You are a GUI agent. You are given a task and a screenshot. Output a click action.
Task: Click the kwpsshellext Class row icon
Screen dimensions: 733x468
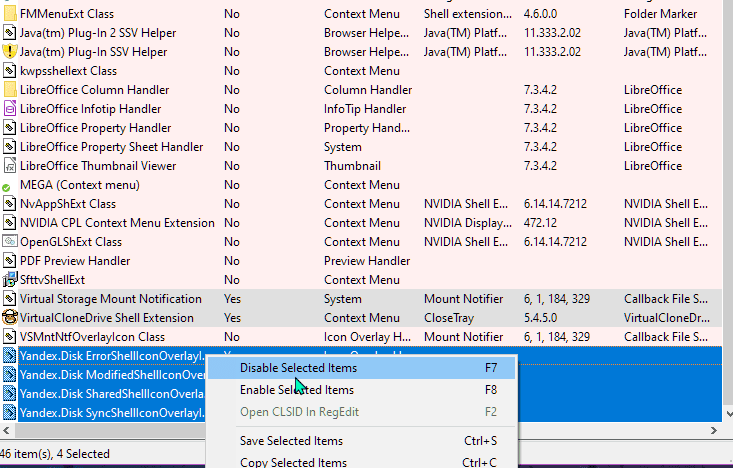(9, 71)
